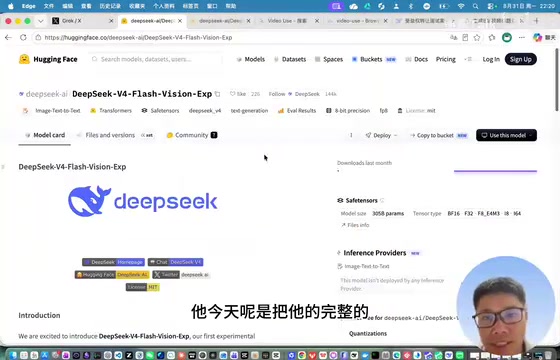560x360 pixels.
Task: Click the cloud icon in the menu bar
Action: [x=353, y=6]
